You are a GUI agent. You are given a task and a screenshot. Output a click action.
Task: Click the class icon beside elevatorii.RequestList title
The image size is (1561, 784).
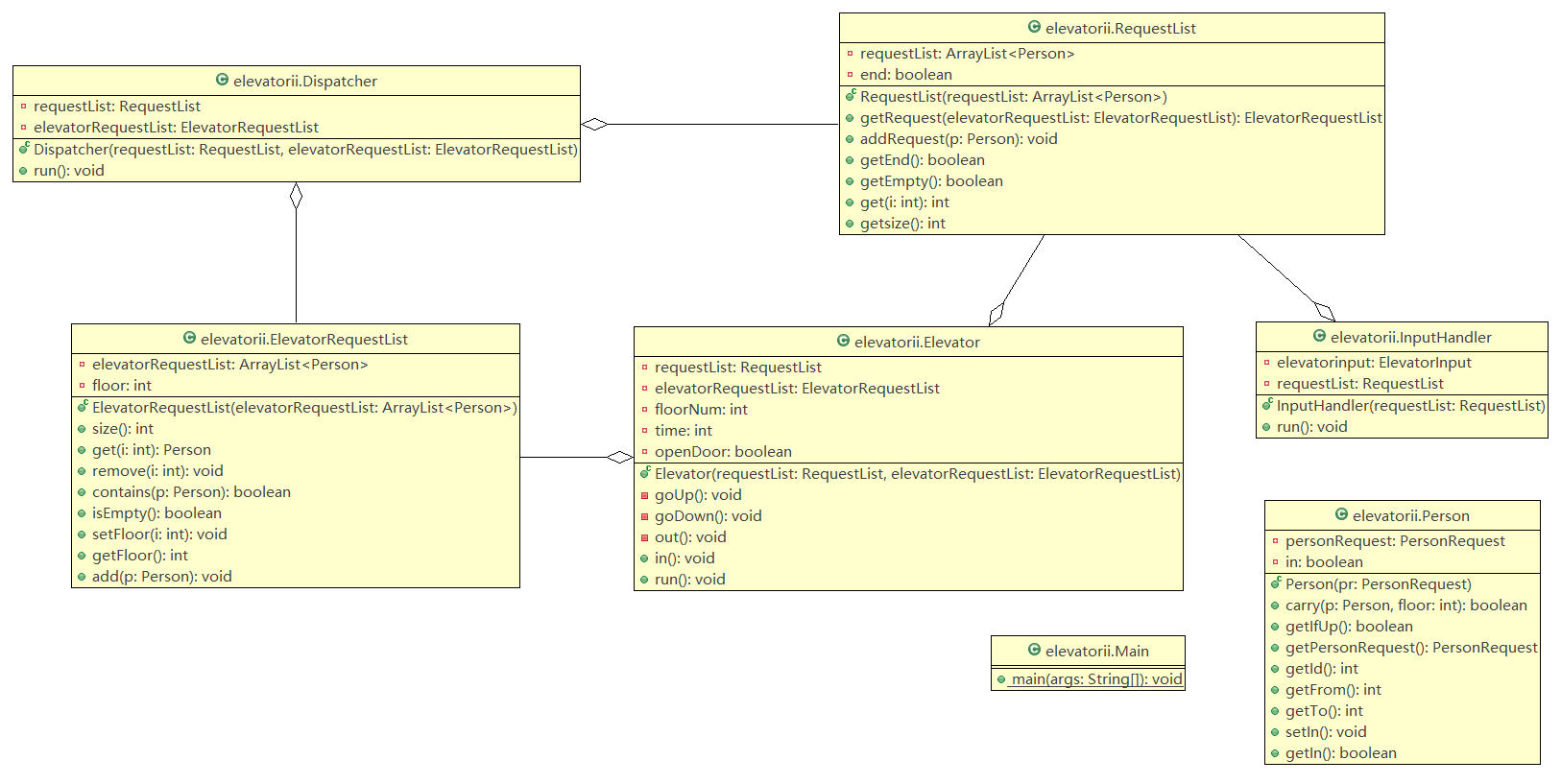[1034, 28]
